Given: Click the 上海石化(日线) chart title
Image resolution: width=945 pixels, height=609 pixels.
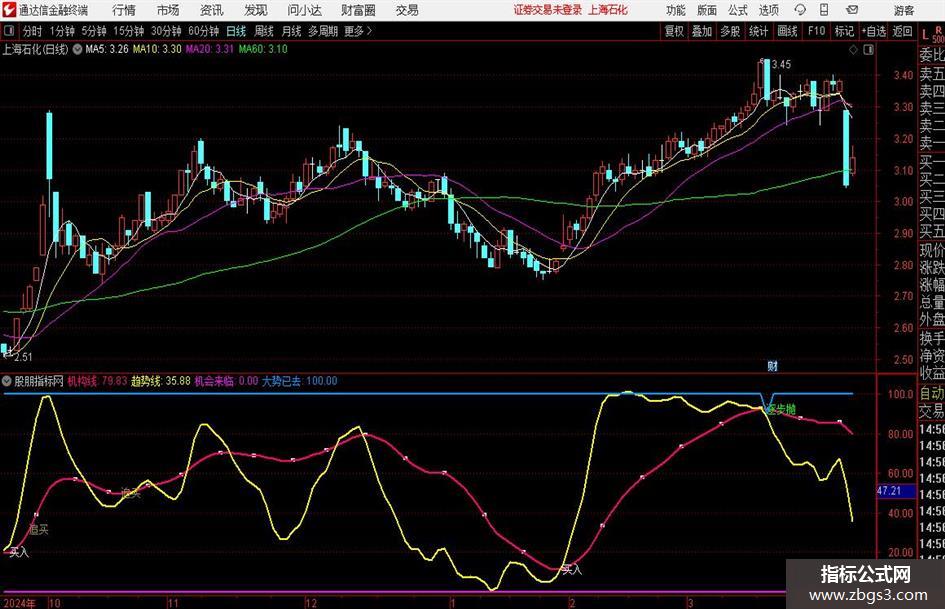Looking at the screenshot, I should [36, 49].
